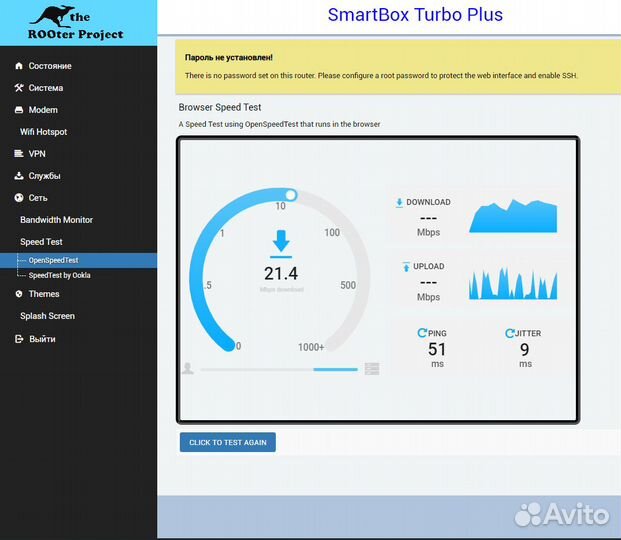
Task: Open the Themes menu
Action: point(44,294)
